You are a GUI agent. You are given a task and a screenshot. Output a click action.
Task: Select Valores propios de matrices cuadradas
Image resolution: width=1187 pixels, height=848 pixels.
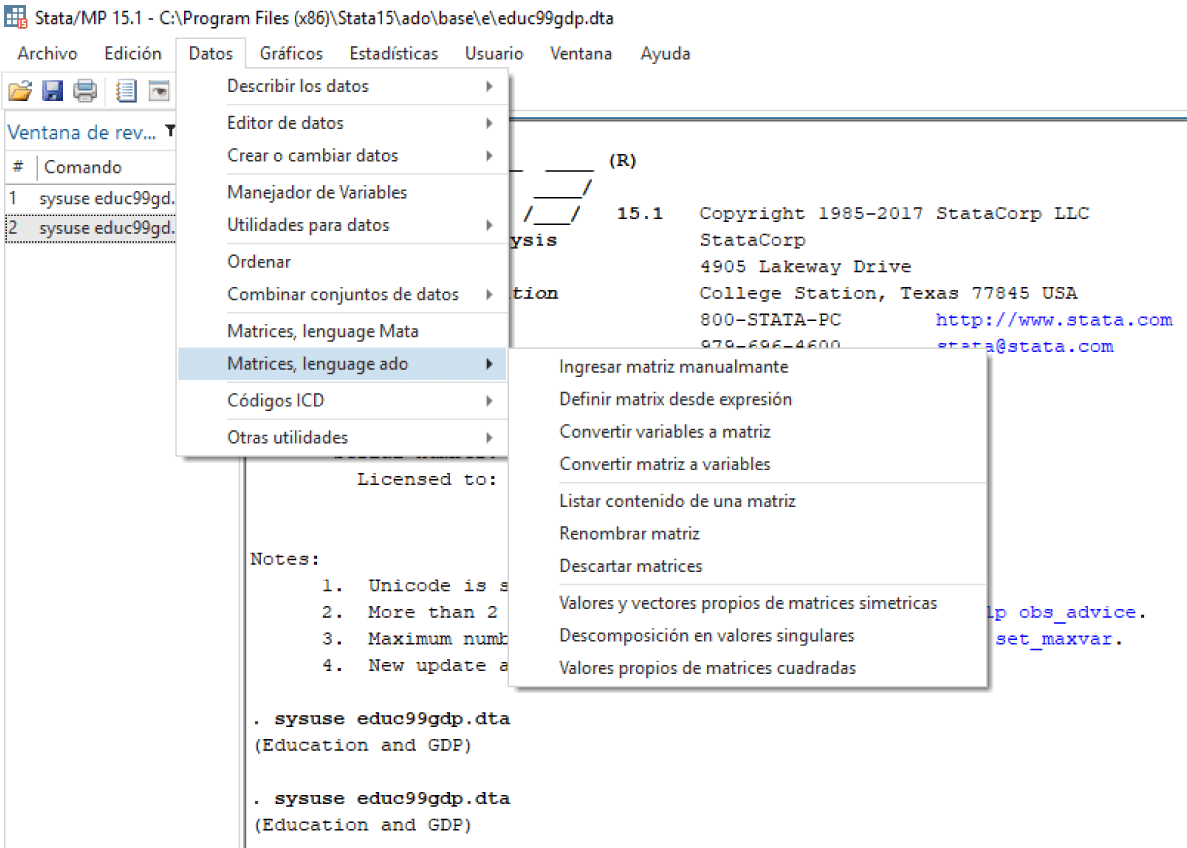748,669
